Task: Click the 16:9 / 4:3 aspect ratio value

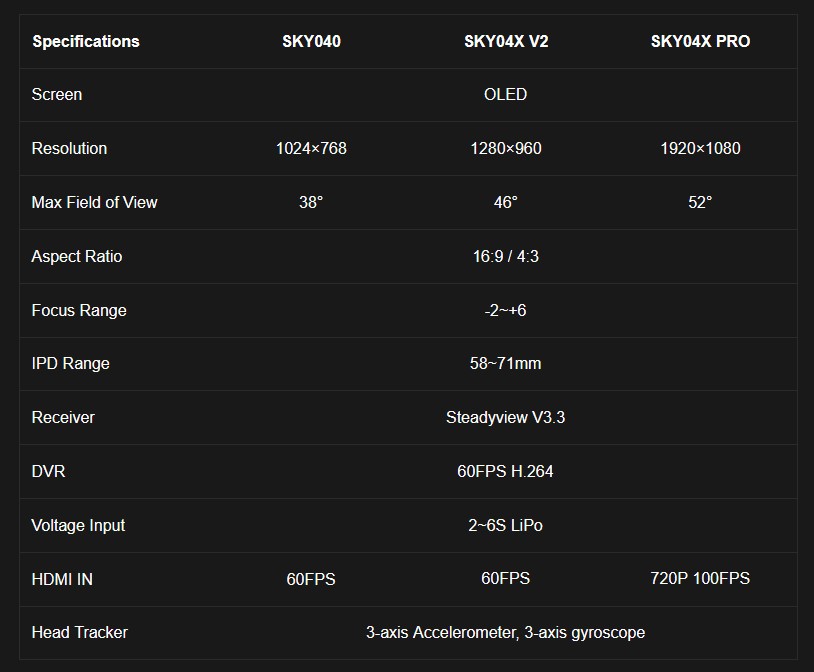Action: click(x=506, y=256)
